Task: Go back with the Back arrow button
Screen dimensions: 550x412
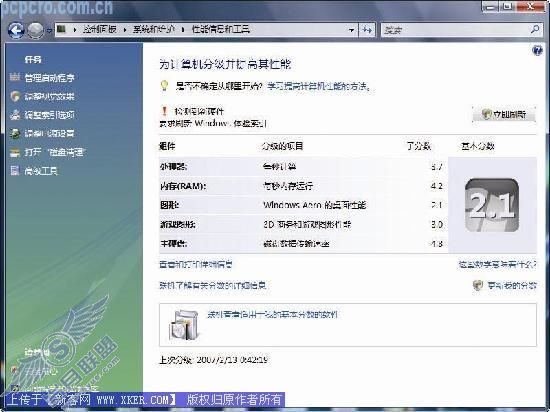Action: 16,30
